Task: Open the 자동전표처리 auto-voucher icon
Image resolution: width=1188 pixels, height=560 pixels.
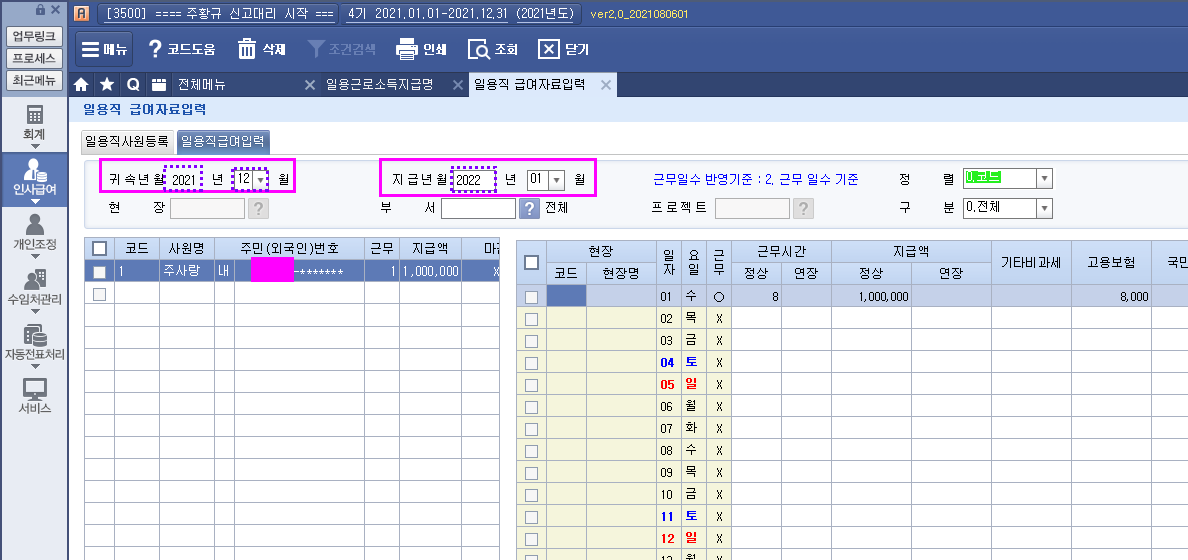Action: pyautogui.click(x=35, y=336)
